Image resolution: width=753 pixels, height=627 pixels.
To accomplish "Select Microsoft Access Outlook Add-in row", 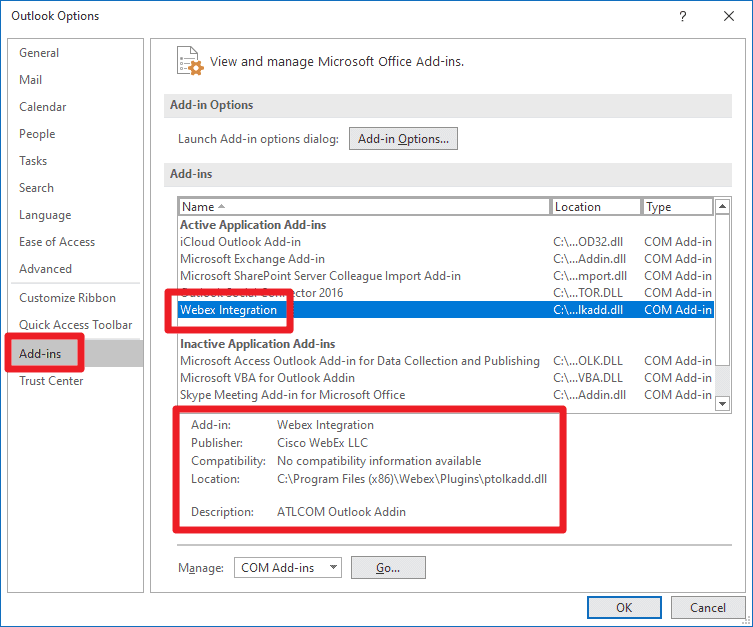I will tap(446, 361).
